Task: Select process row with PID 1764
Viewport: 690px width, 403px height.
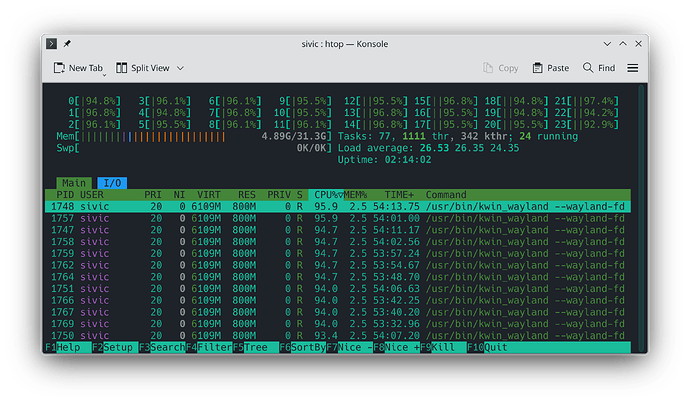Action: pyautogui.click(x=338, y=277)
